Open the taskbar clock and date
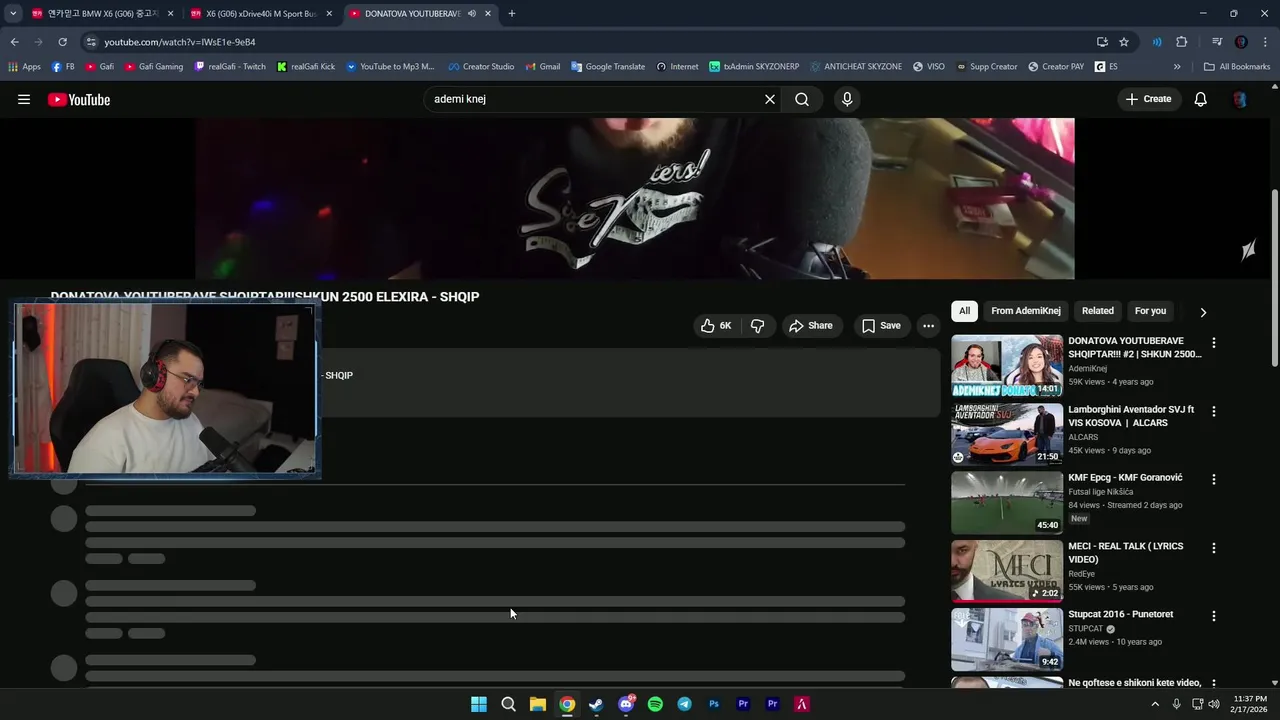This screenshot has height=720, width=1280. click(x=1250, y=704)
